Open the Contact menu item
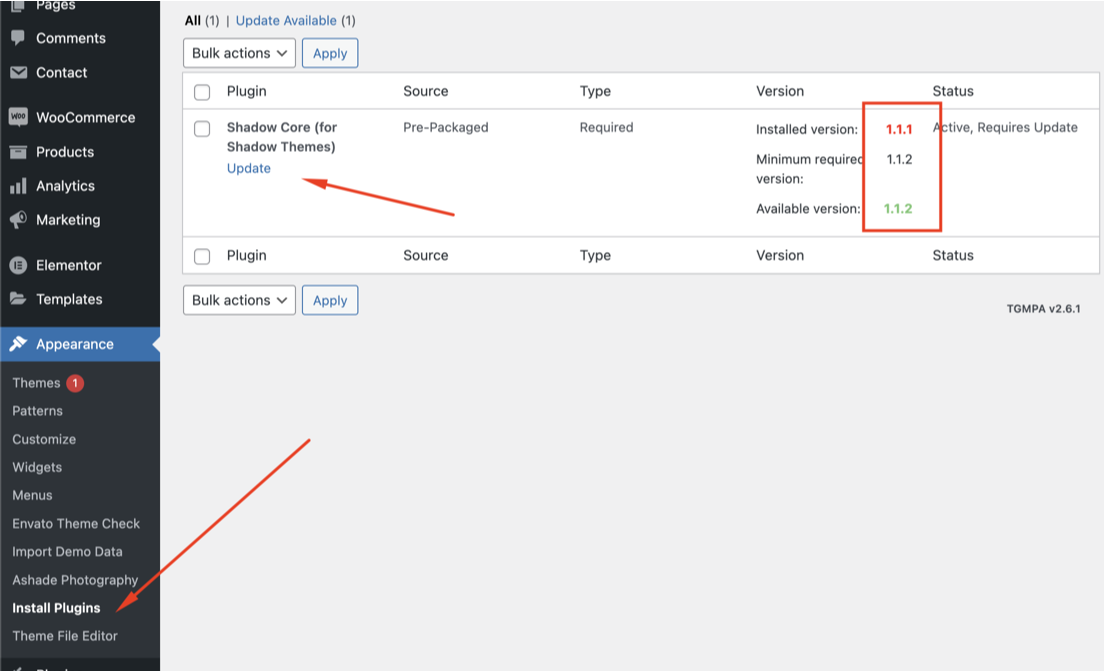 (61, 72)
